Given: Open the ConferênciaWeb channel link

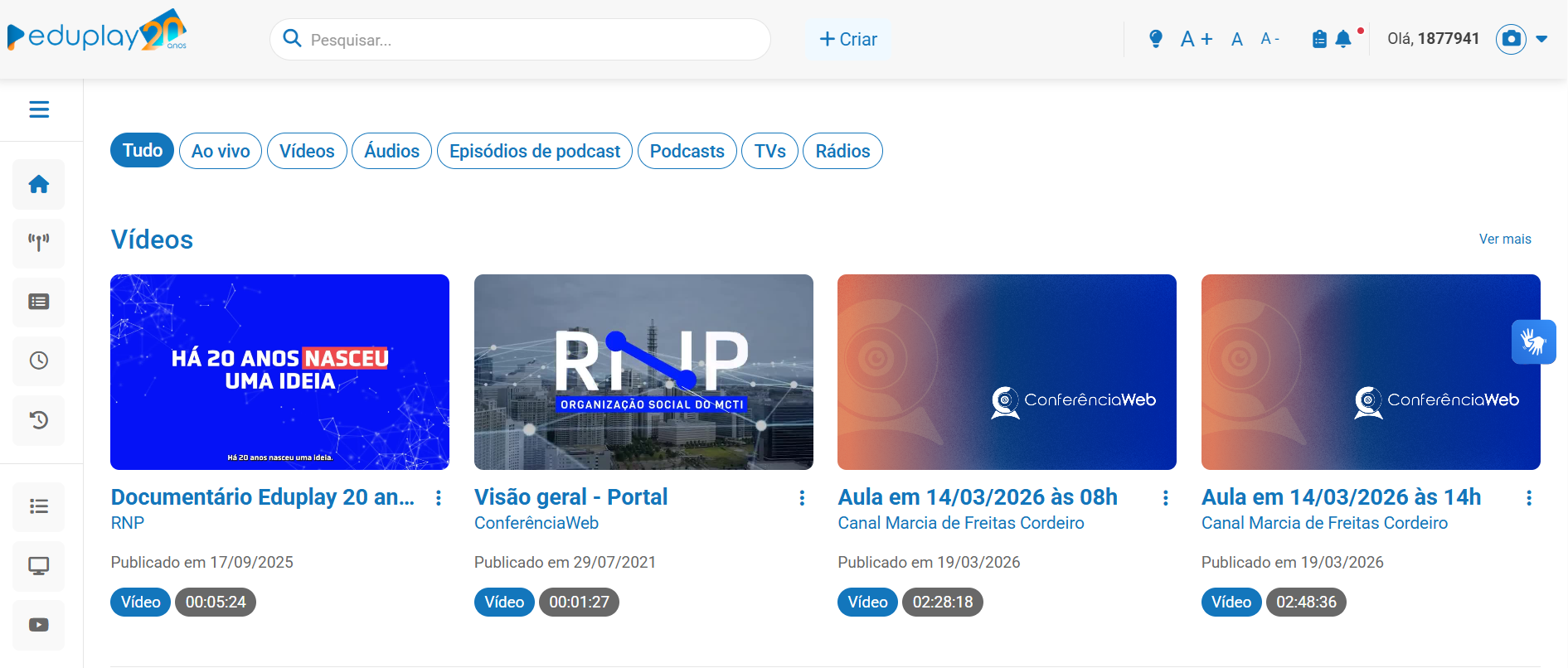Looking at the screenshot, I should pyautogui.click(x=536, y=523).
